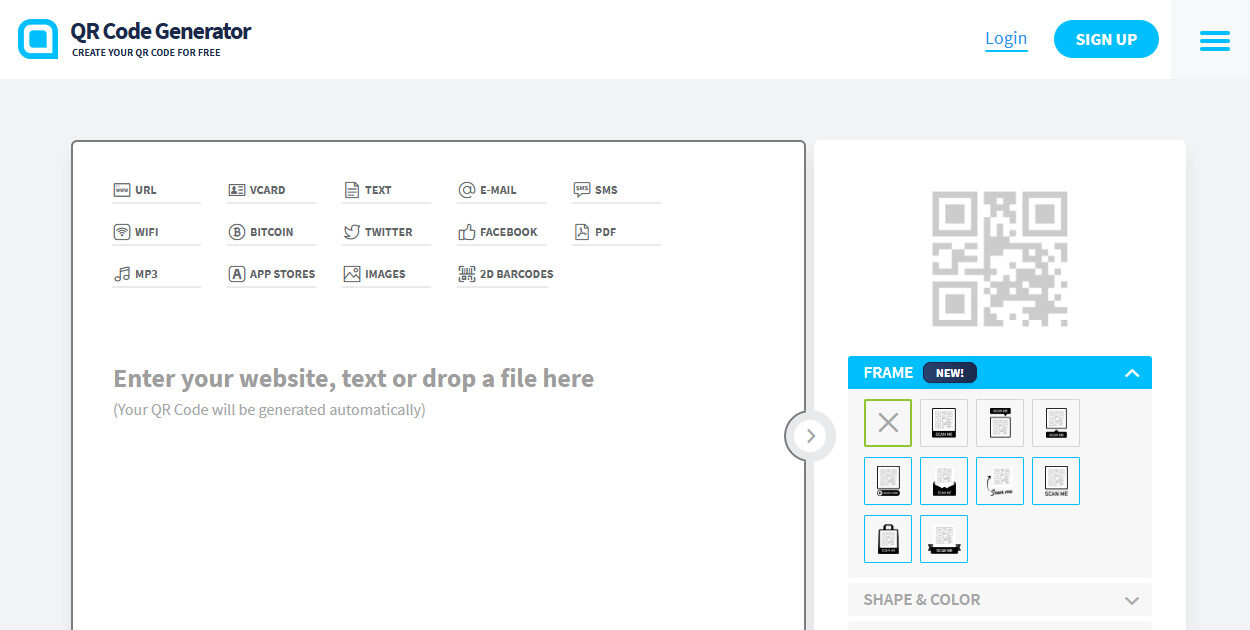Click the APP STORES icon
Image resolution: width=1250 pixels, height=630 pixels.
click(237, 274)
